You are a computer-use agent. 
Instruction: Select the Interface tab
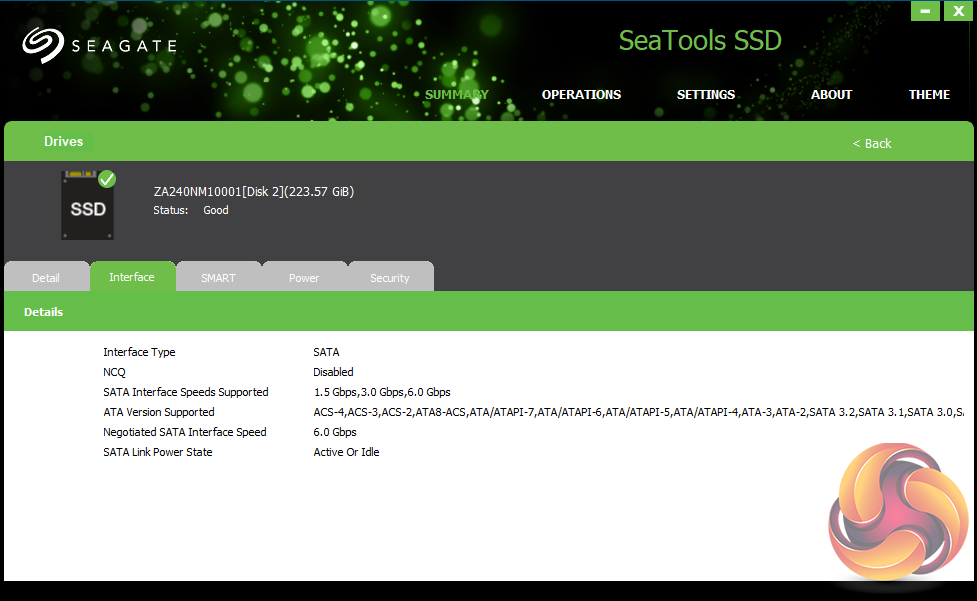tap(132, 277)
